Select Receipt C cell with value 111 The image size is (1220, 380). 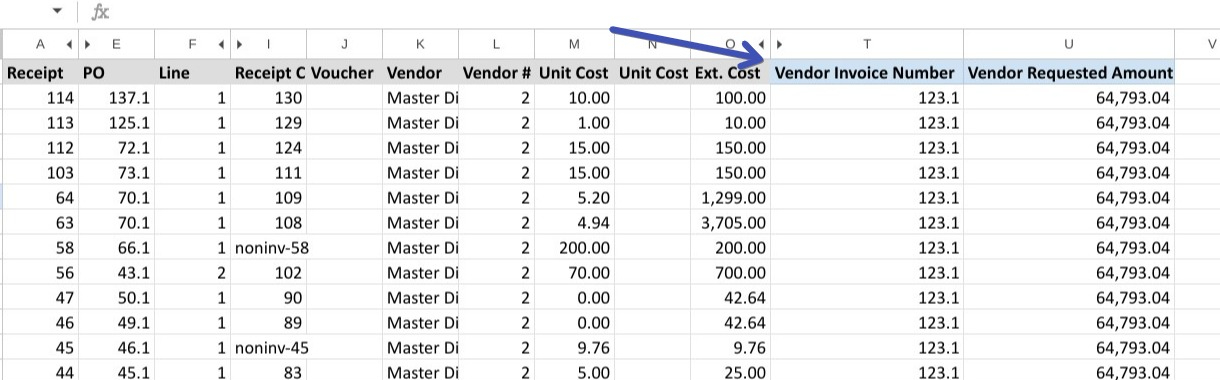269,173
